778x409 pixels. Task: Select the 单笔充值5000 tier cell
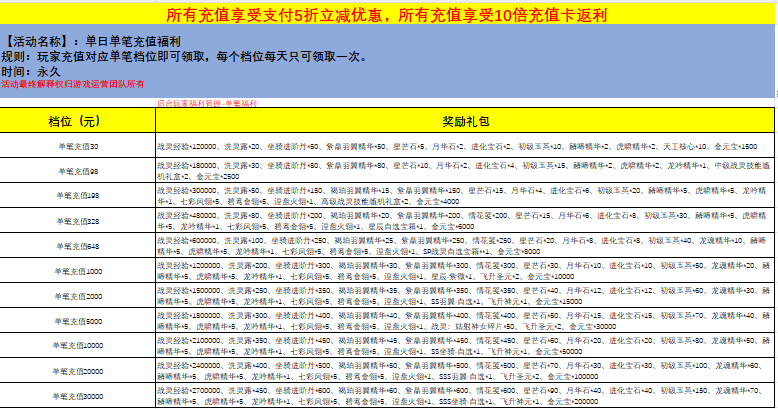tap(78, 321)
